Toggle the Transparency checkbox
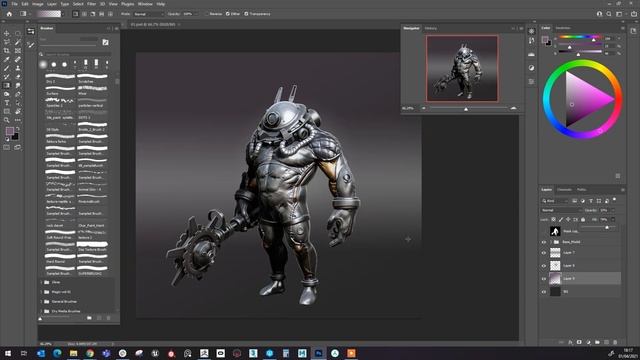 click(x=246, y=14)
